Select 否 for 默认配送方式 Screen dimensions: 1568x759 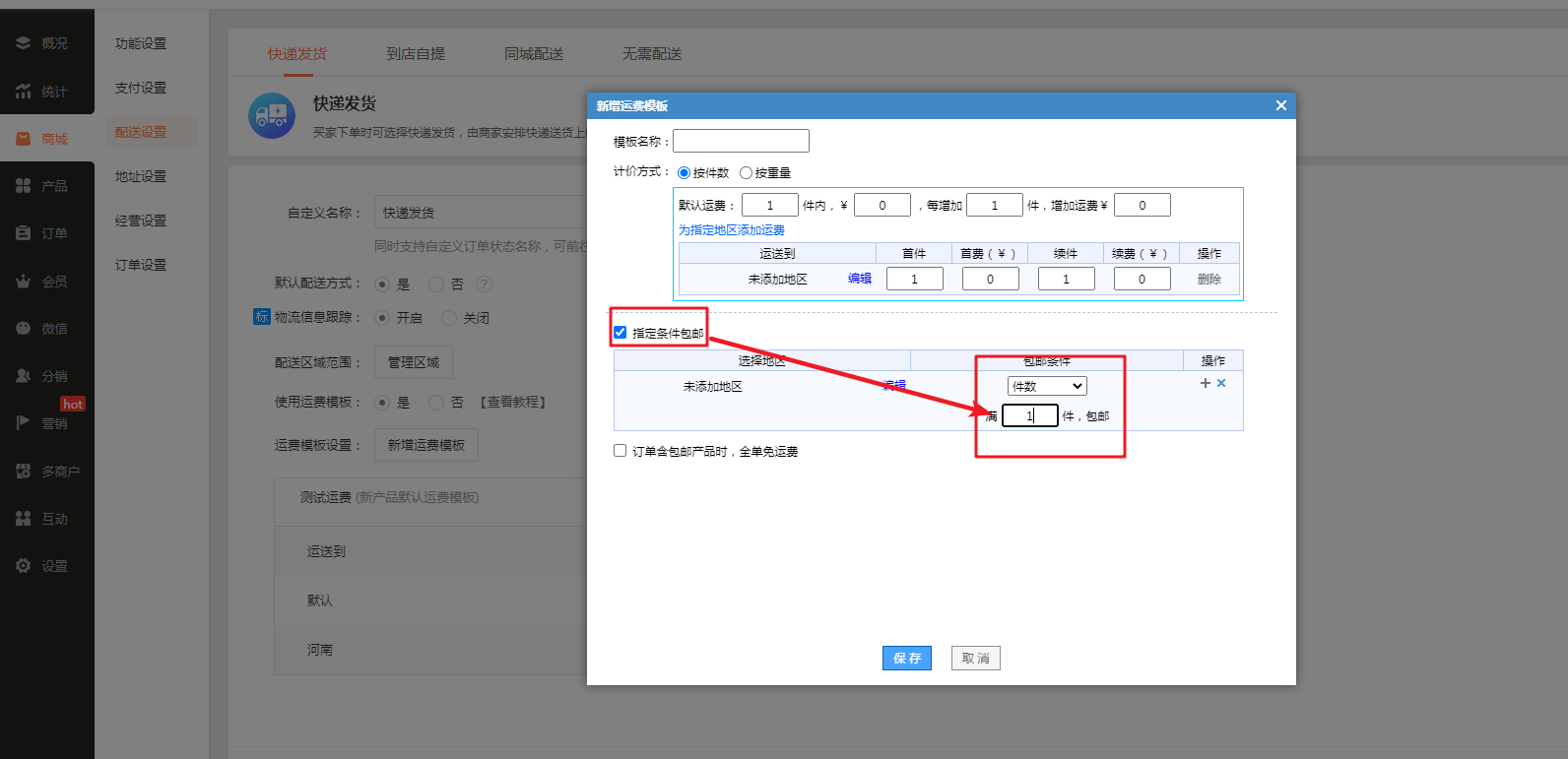tap(436, 285)
